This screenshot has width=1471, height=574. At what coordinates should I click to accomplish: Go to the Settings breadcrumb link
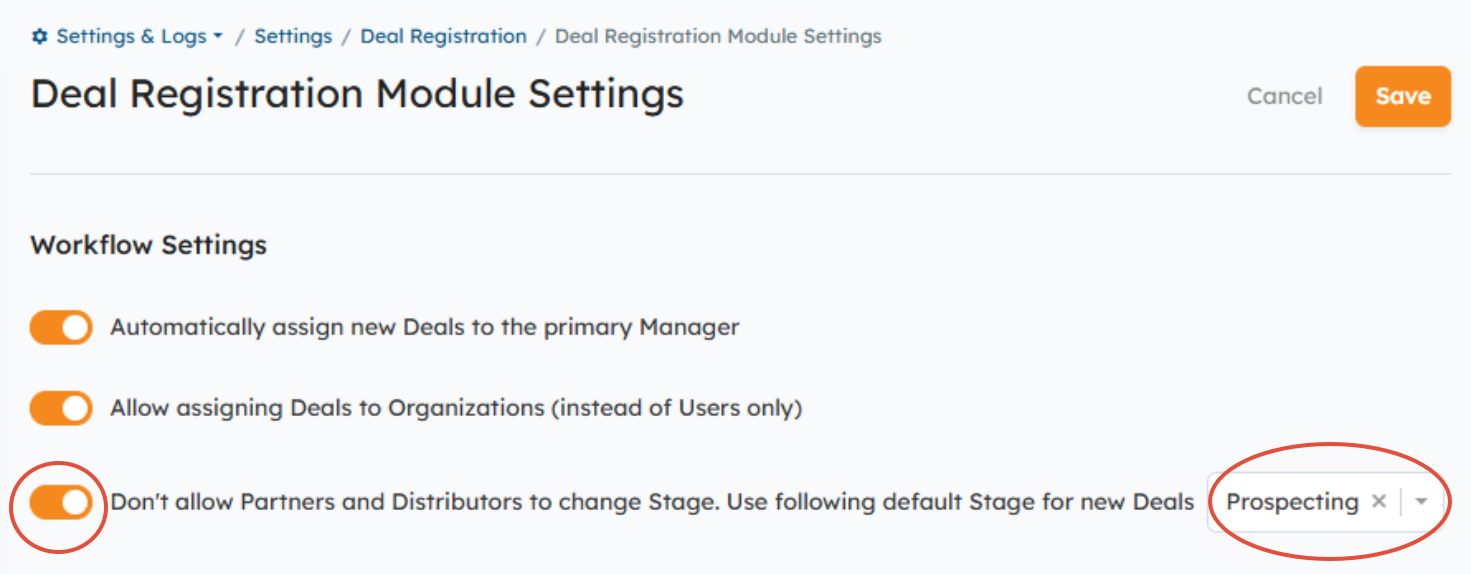(293, 37)
